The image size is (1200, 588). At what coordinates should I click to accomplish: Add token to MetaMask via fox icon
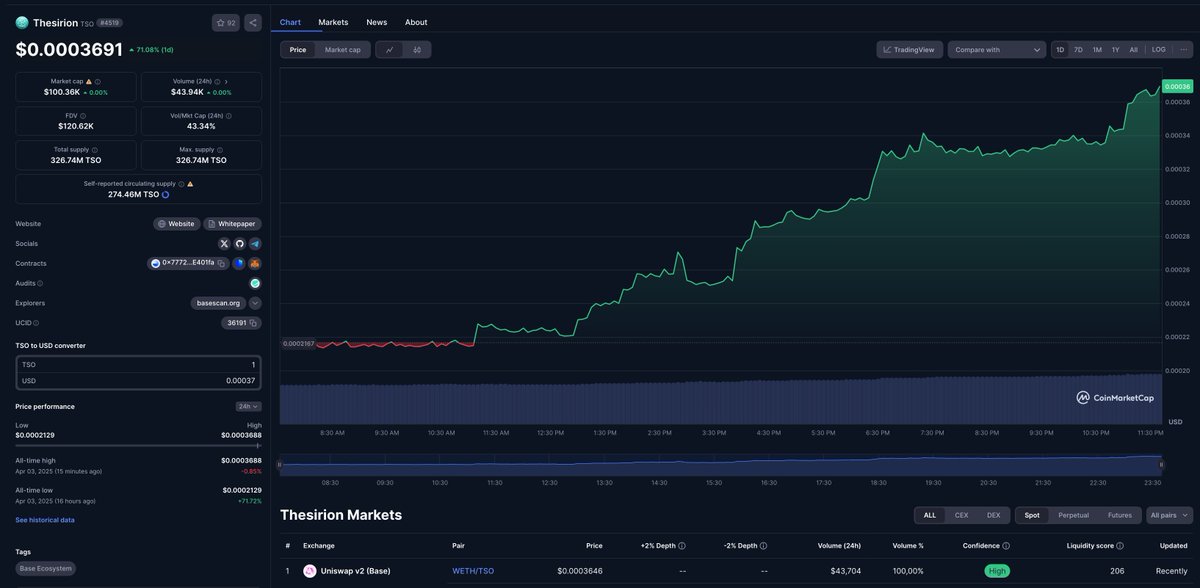(x=255, y=263)
